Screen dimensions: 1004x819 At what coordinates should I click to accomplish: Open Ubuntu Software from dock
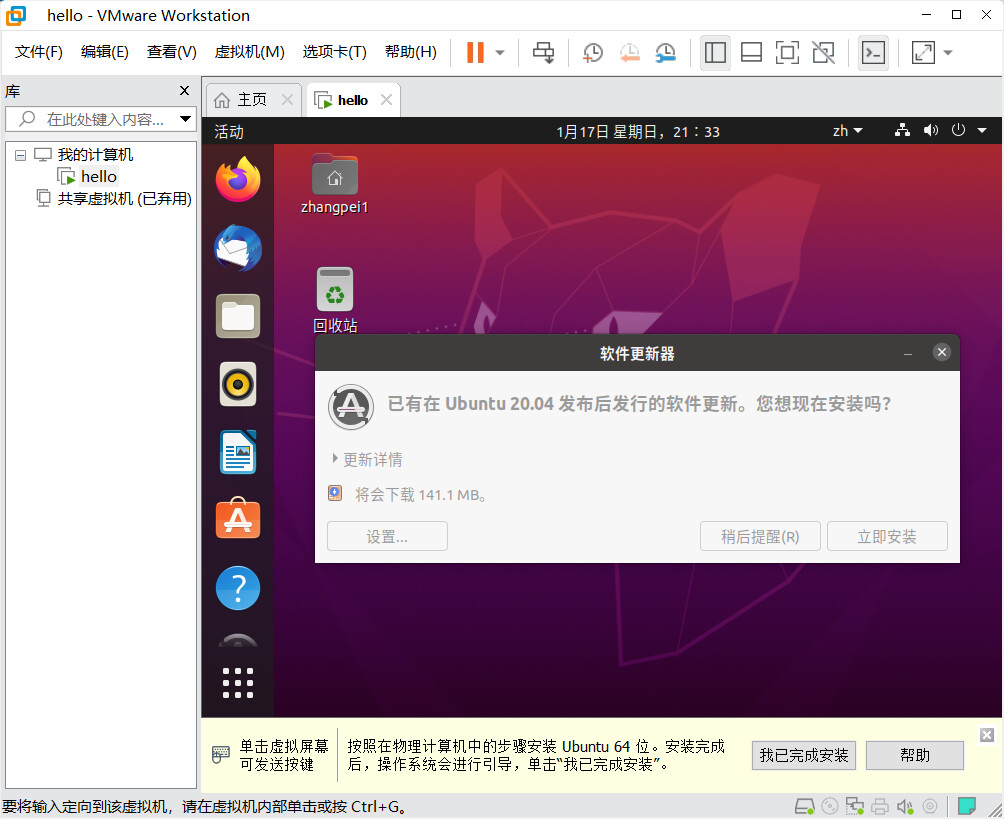coord(238,519)
